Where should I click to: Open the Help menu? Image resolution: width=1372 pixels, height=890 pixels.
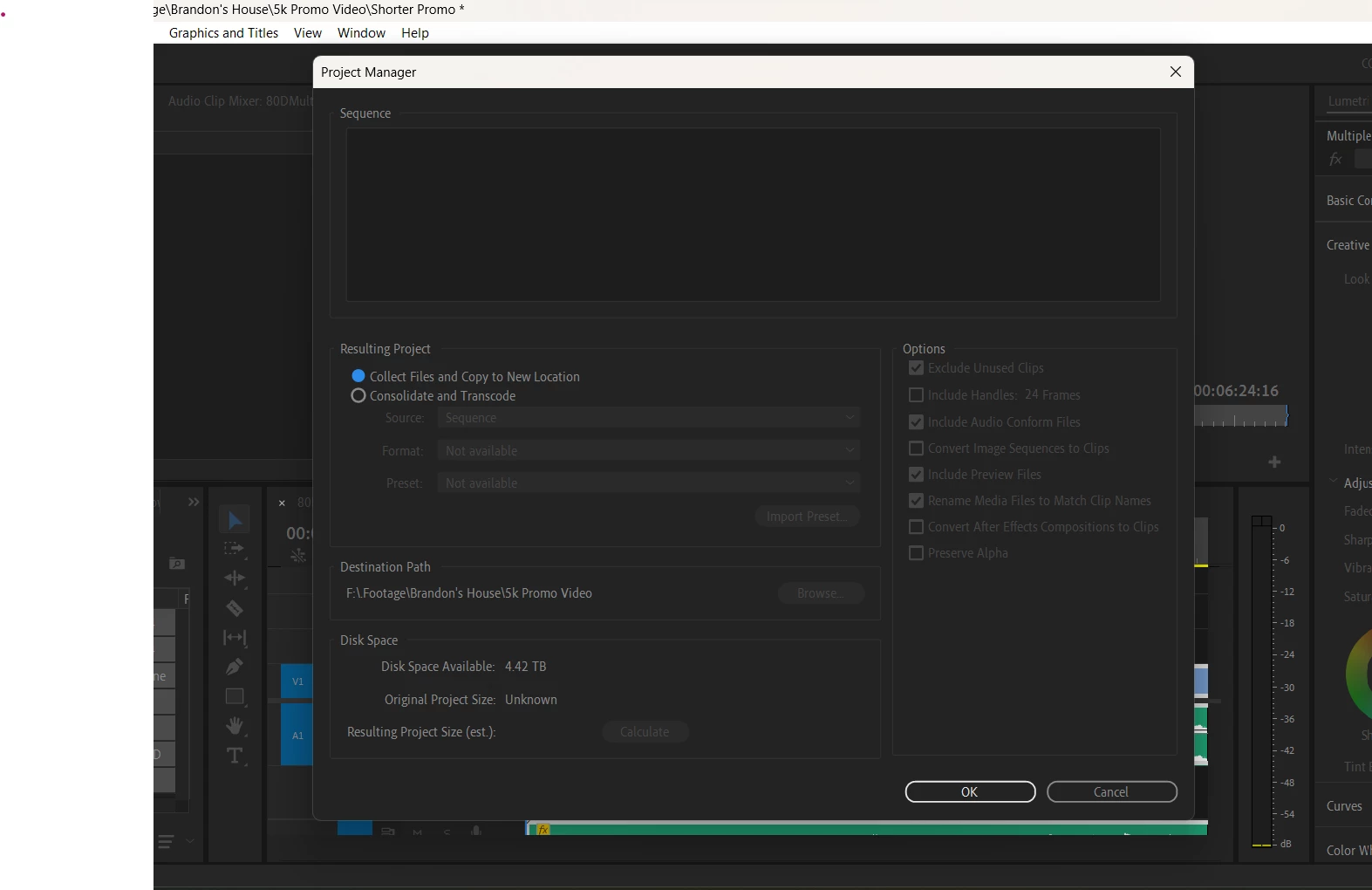415,33
